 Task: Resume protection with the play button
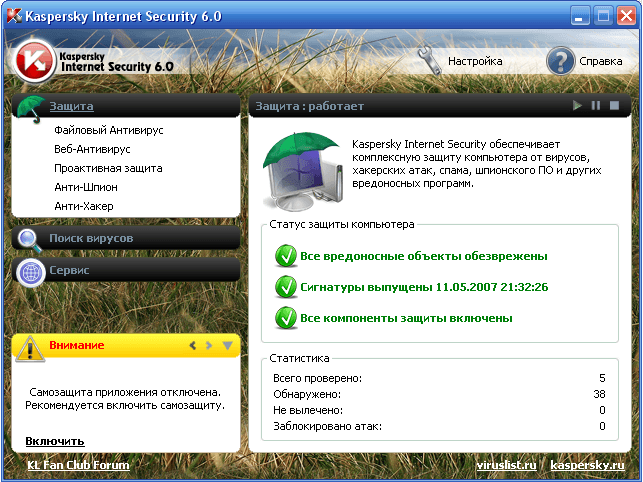577,106
